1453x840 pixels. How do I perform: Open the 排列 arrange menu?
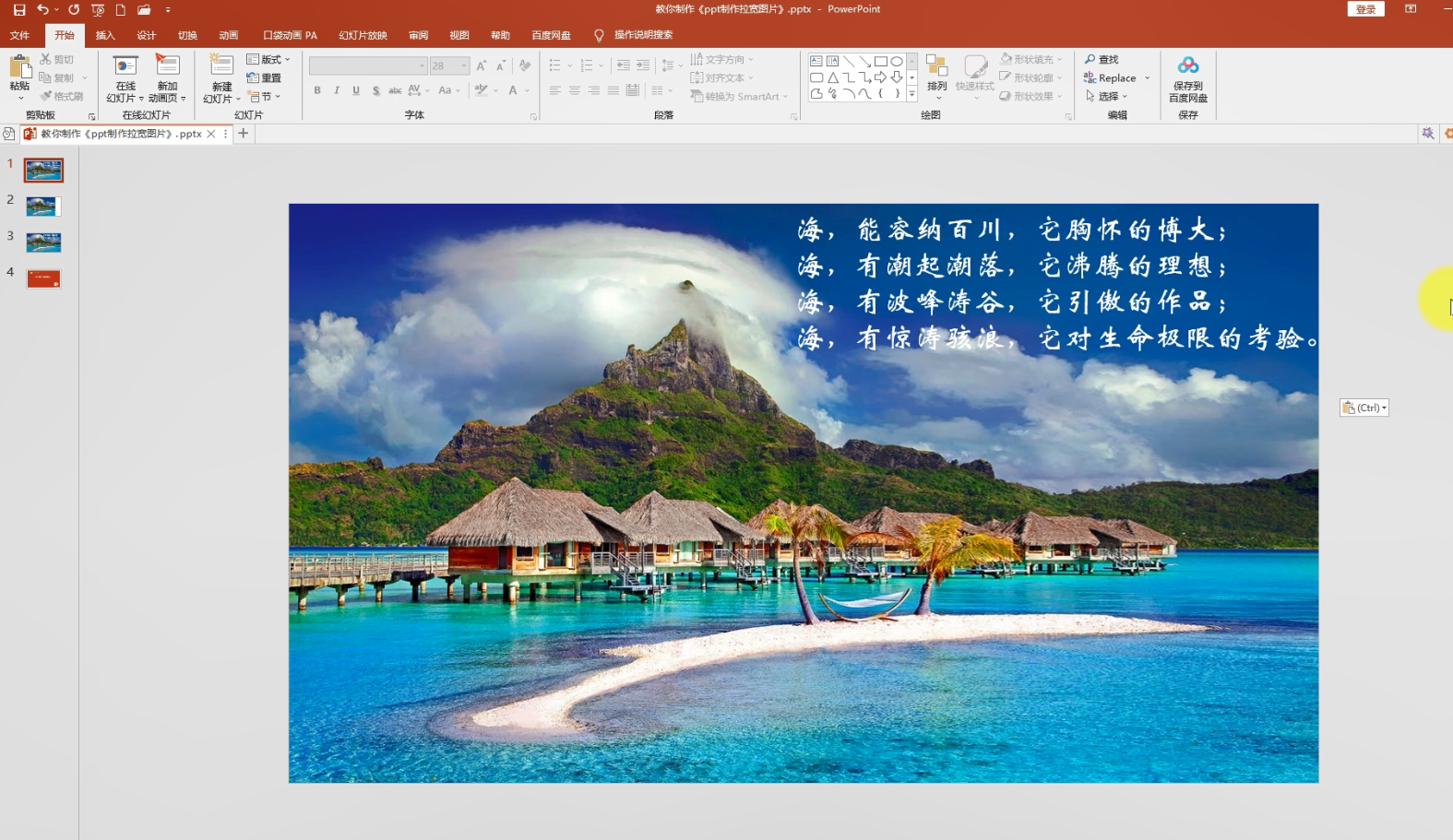tap(936, 77)
